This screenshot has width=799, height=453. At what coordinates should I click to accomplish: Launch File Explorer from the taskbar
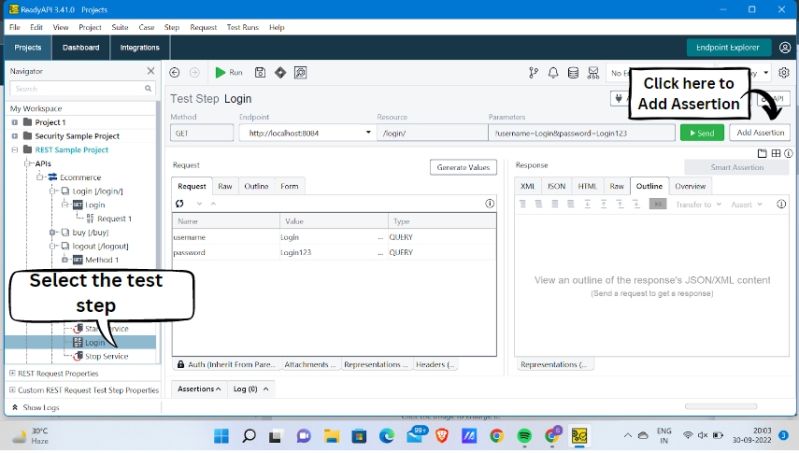332,436
